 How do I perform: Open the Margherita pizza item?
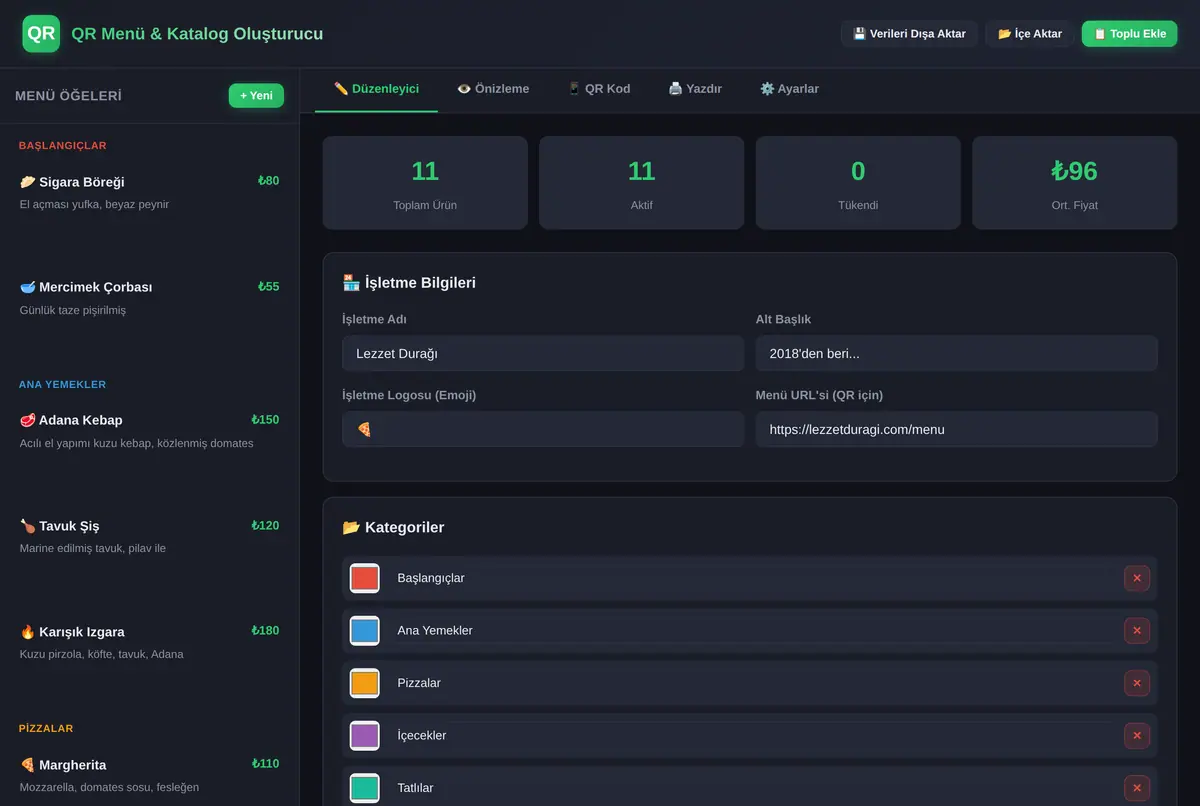pos(150,775)
